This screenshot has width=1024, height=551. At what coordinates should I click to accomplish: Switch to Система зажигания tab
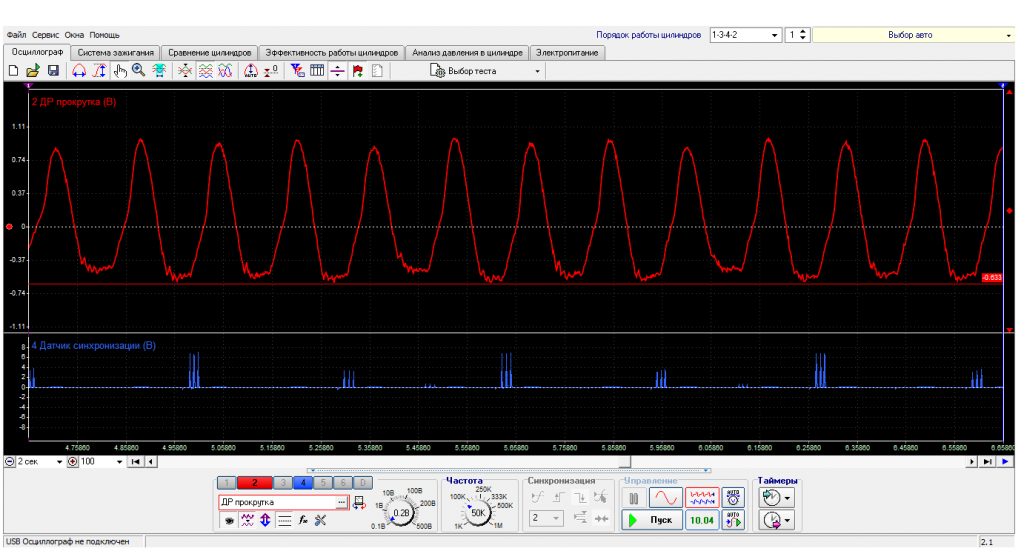116,53
